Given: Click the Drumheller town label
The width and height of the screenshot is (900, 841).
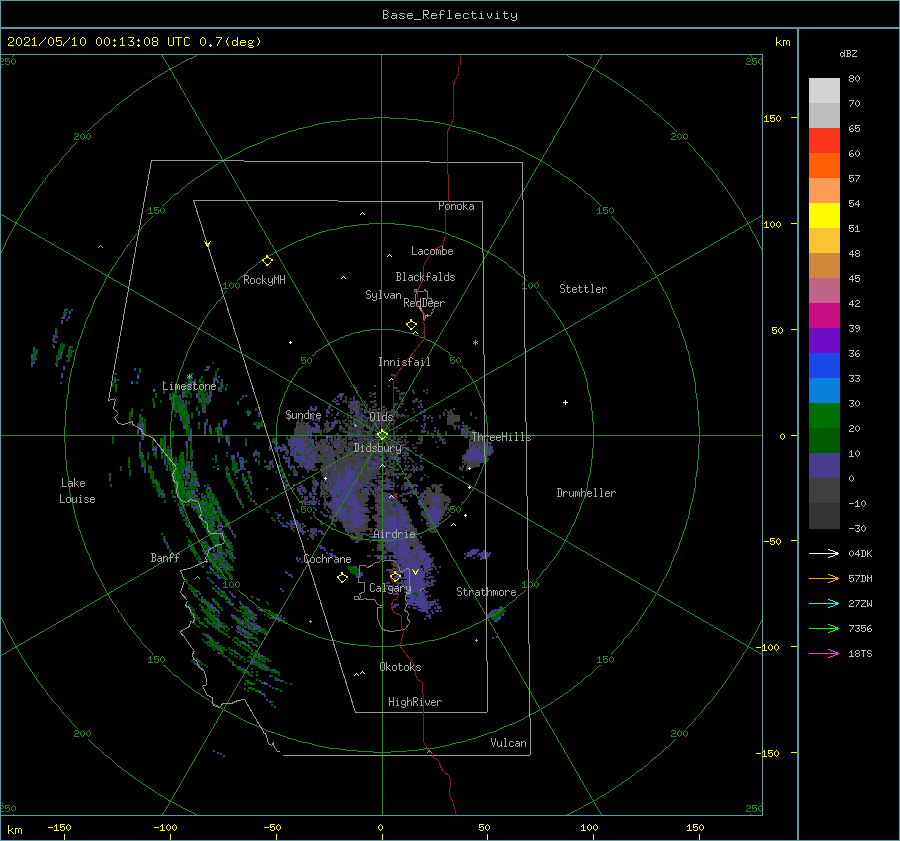Looking at the screenshot, I should tap(586, 493).
